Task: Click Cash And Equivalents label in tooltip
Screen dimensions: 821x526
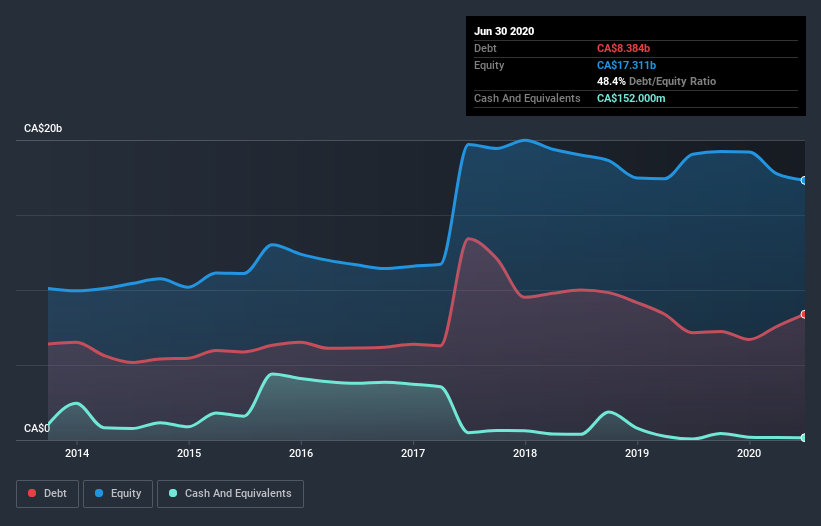Action: click(x=527, y=98)
